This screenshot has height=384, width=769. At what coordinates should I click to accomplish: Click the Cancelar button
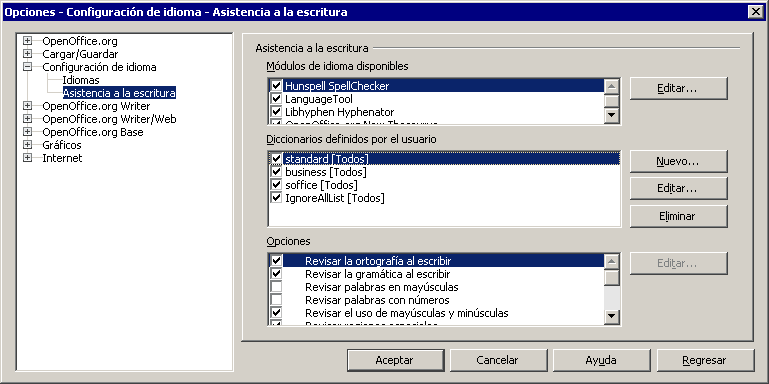[x=498, y=360]
